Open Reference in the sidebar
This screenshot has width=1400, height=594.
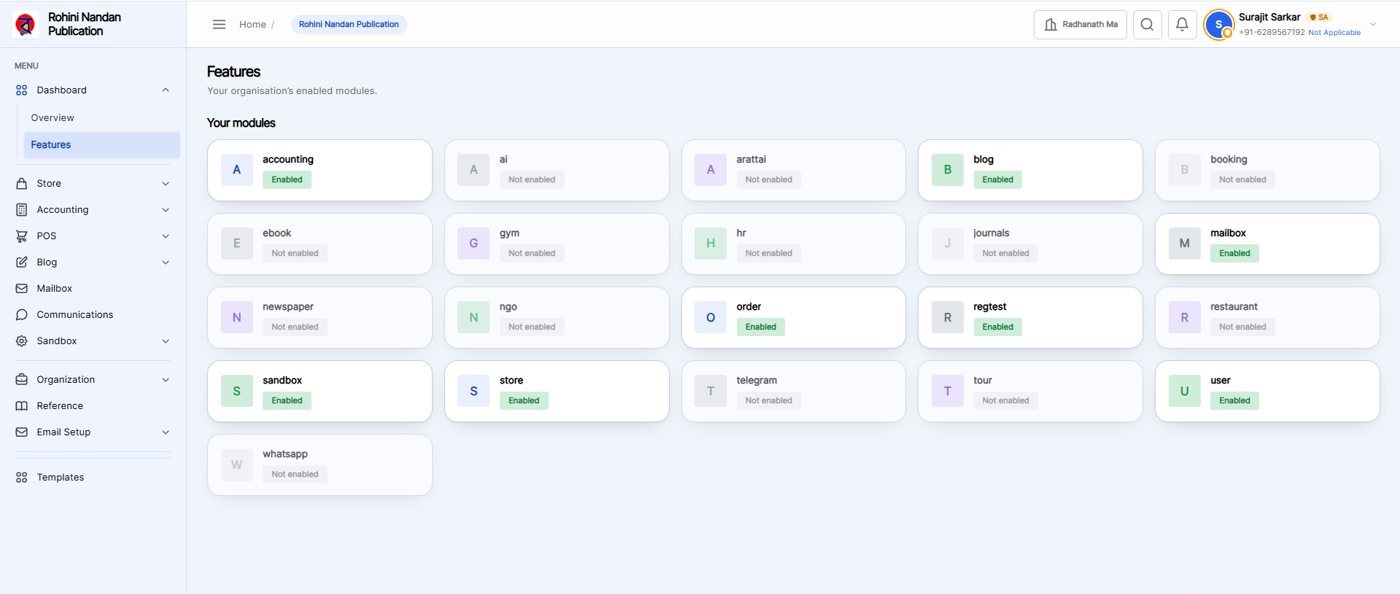(60, 406)
